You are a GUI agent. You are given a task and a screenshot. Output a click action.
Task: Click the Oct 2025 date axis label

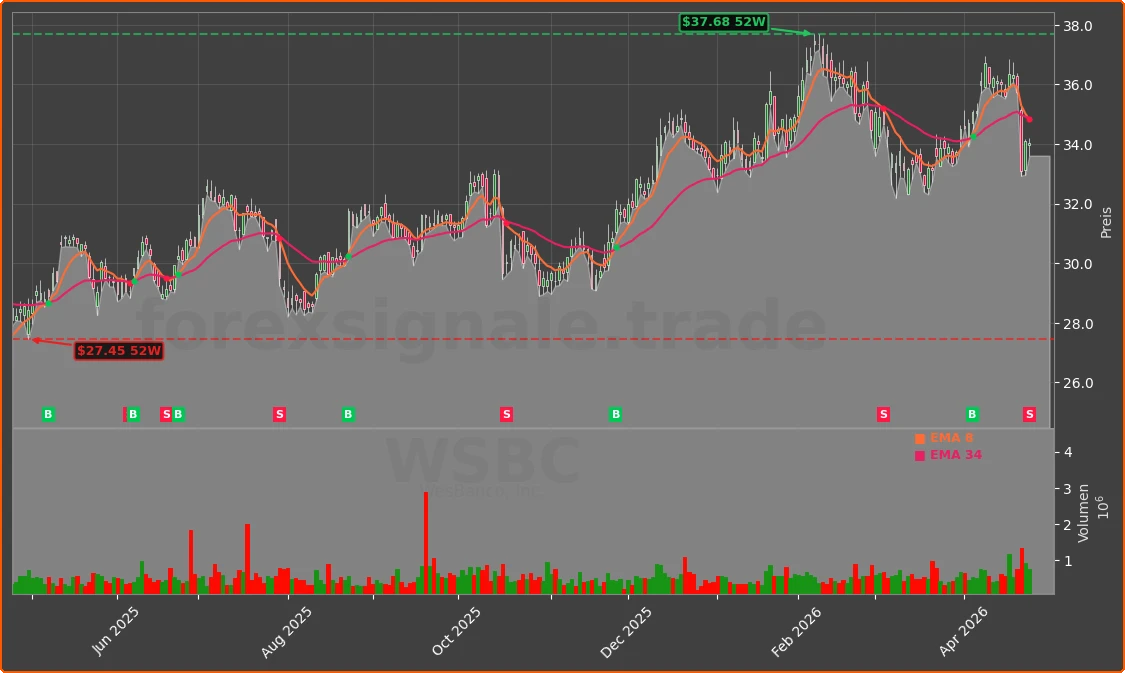click(456, 631)
